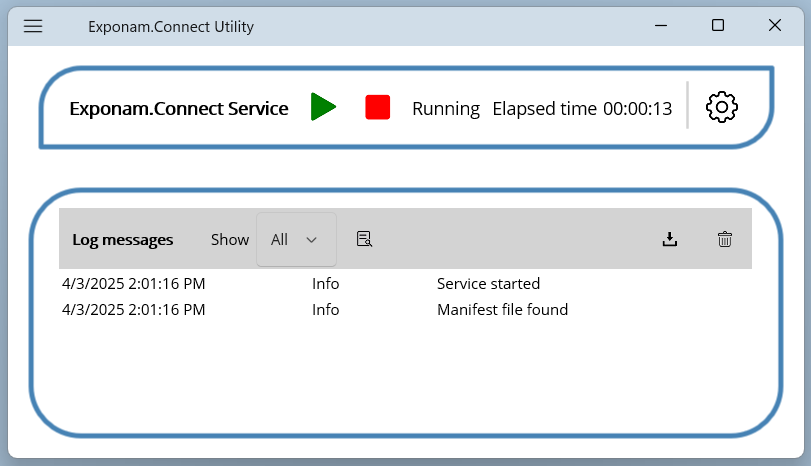Download the log messages
The width and height of the screenshot is (811, 466).
point(670,239)
